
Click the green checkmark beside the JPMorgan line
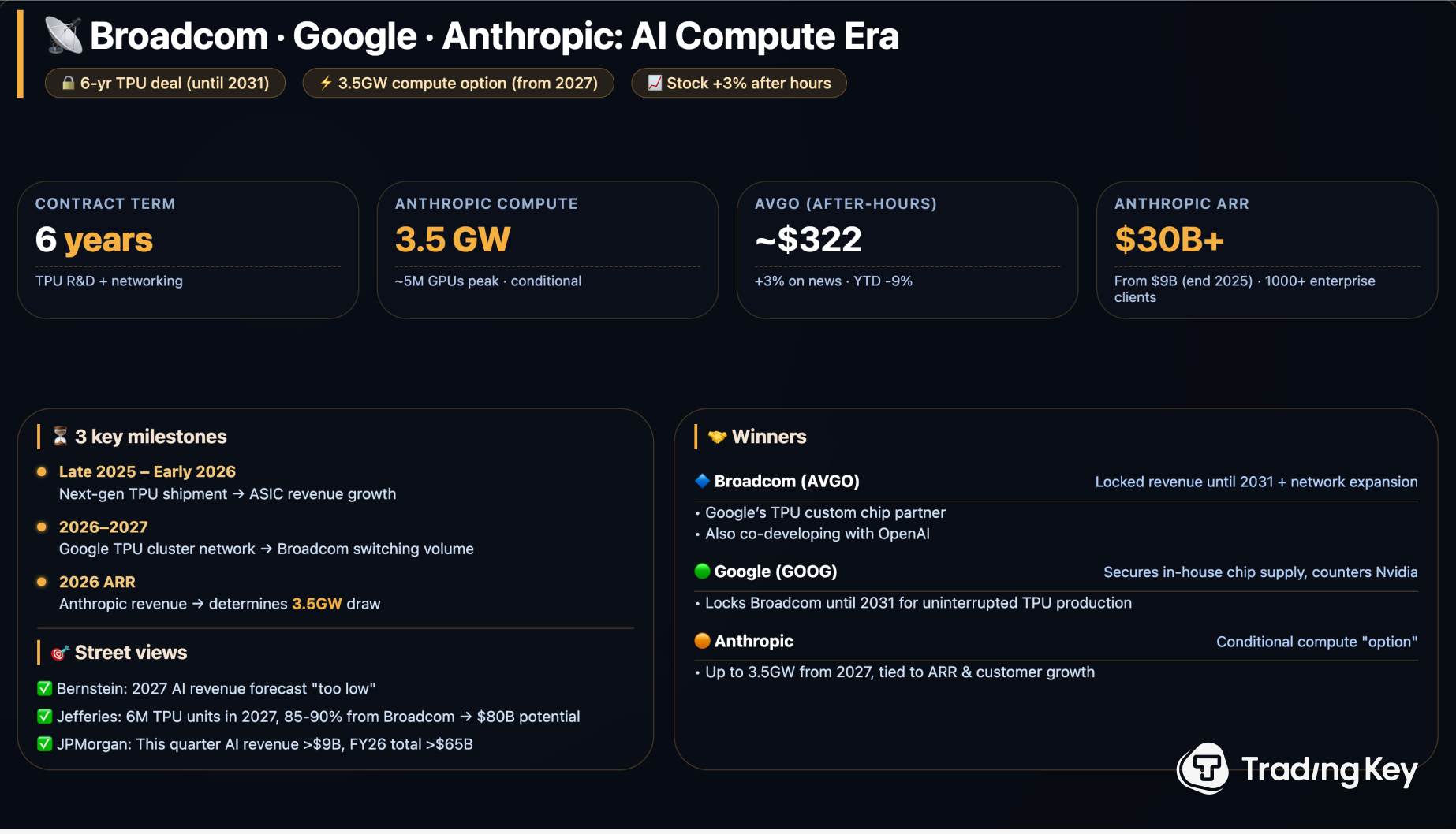(x=45, y=744)
